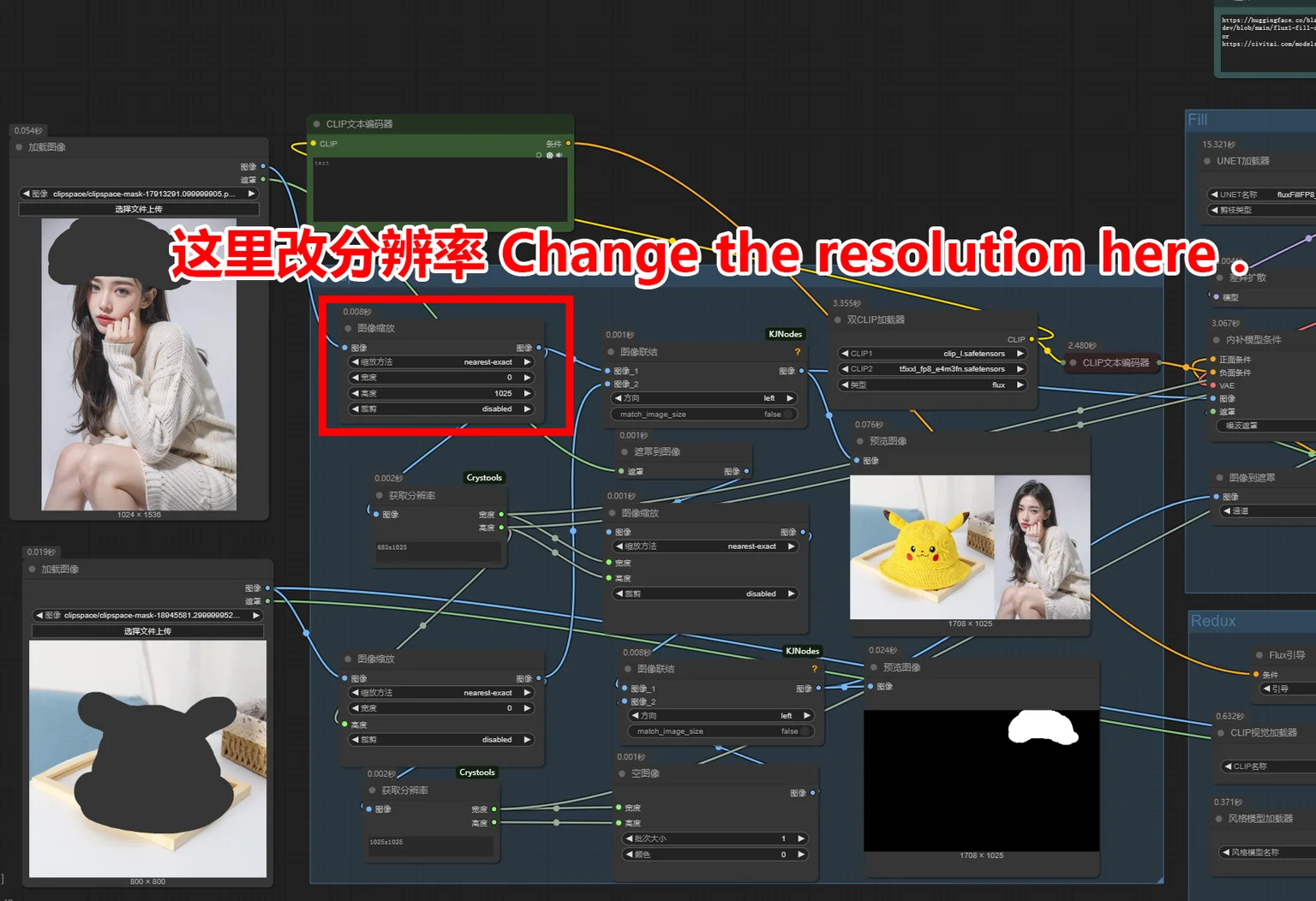This screenshot has width=1316, height=901.
Task: Collapse the green CLIP文本编码器 node via its dot
Action: [x=316, y=124]
